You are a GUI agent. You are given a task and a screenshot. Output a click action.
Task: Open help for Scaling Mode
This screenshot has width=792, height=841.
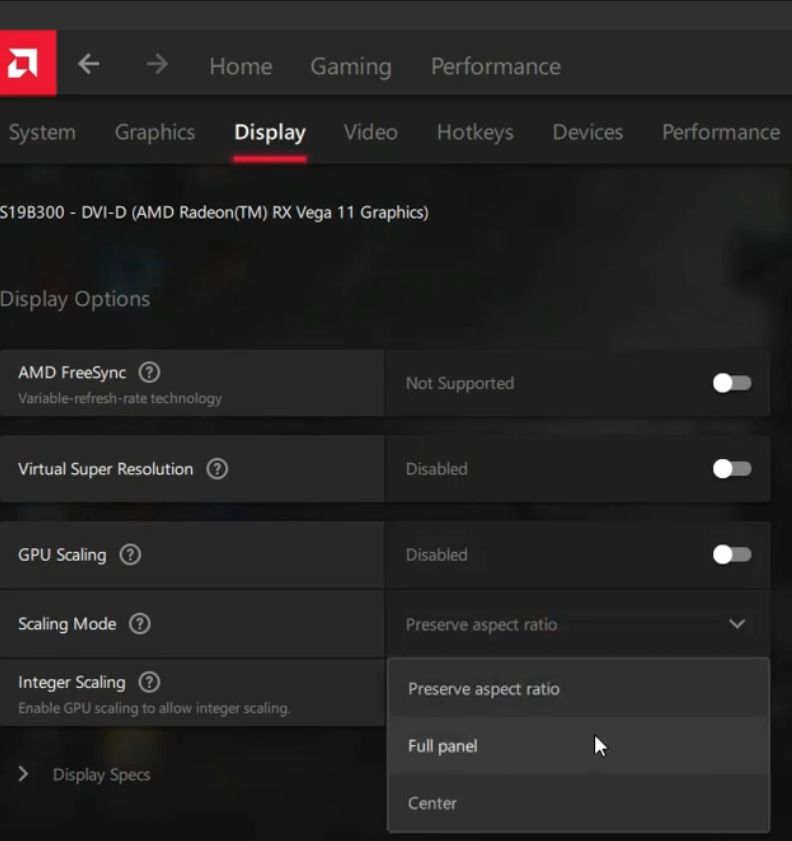[x=140, y=624]
